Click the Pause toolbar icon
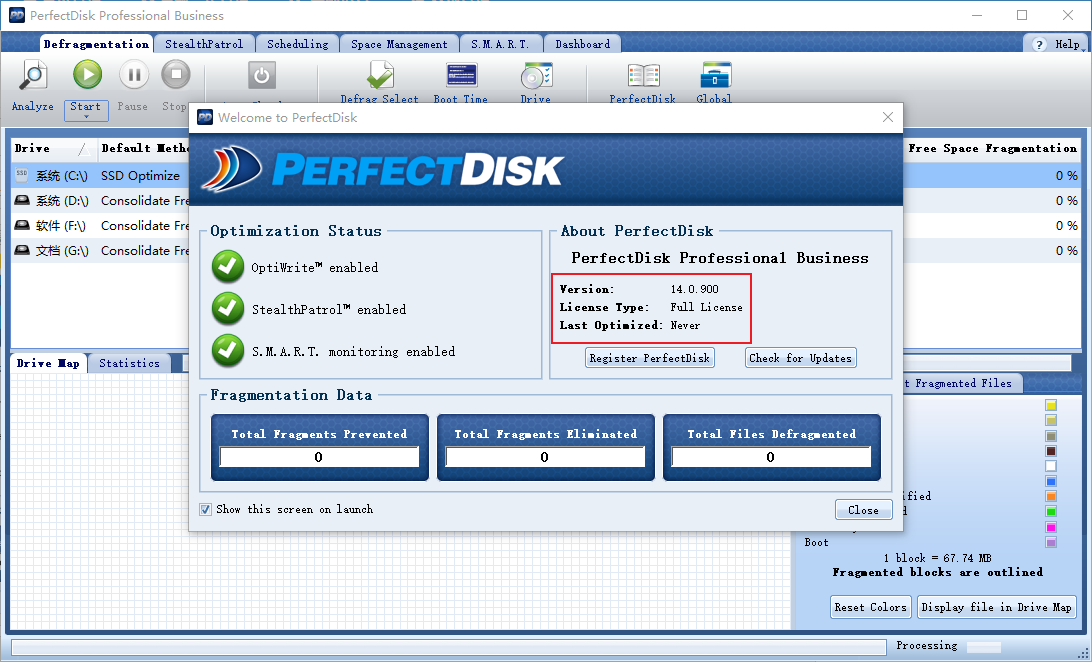This screenshot has width=1092, height=662. (134, 74)
